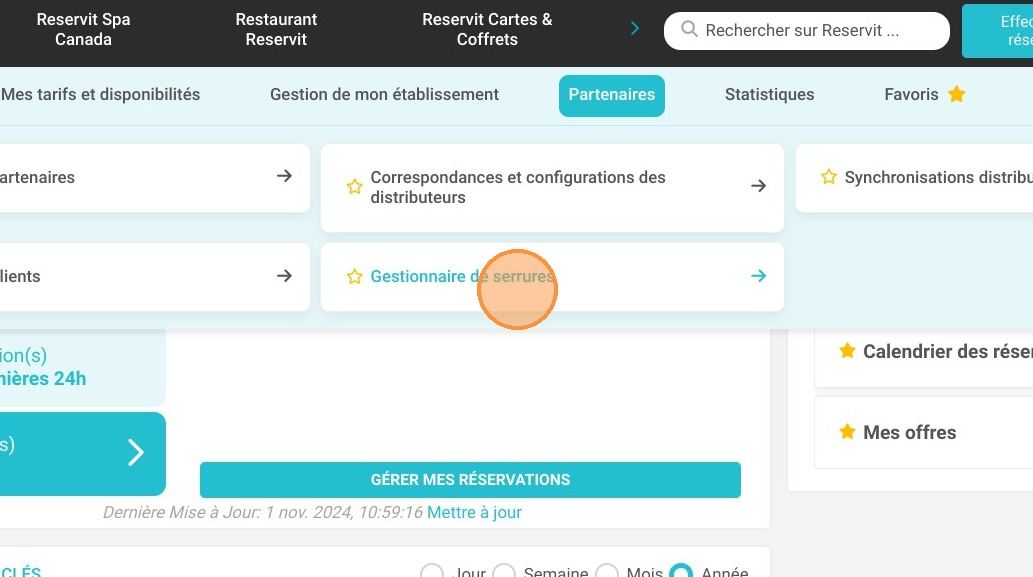Click the white chevron on the teal card

coord(136,453)
